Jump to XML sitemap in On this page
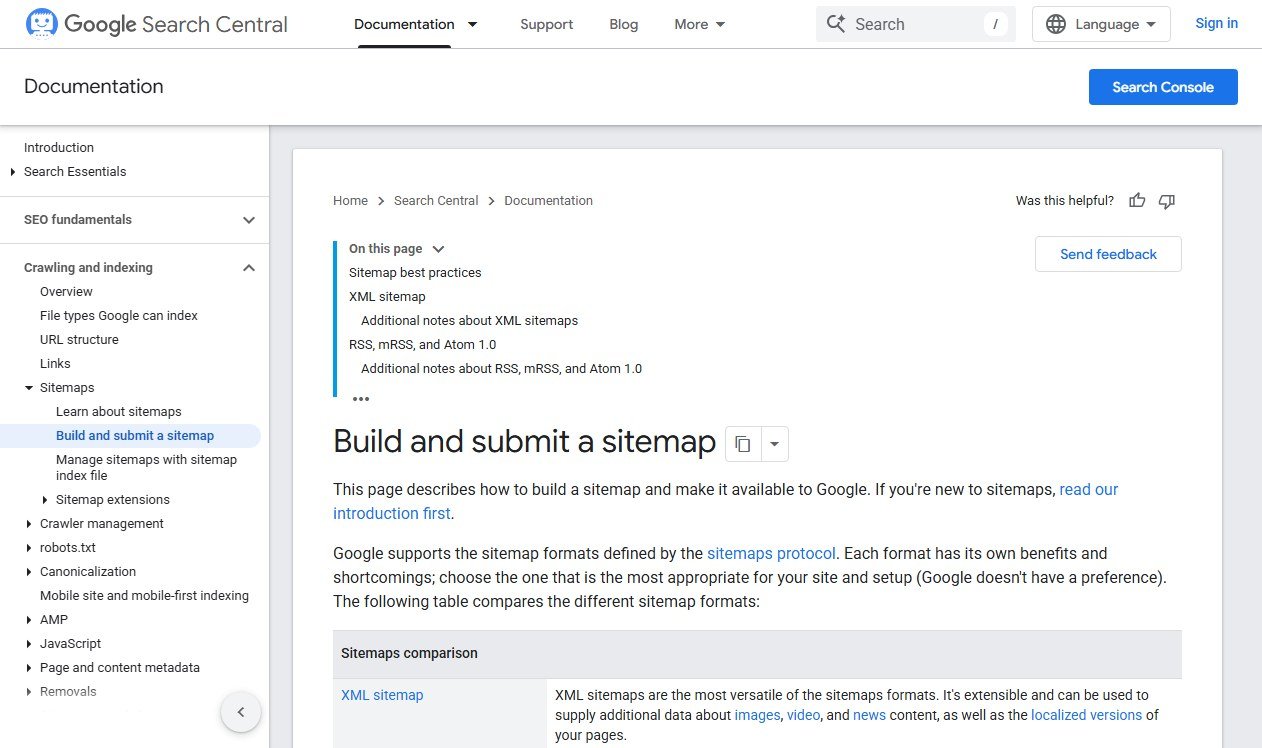 click(387, 297)
